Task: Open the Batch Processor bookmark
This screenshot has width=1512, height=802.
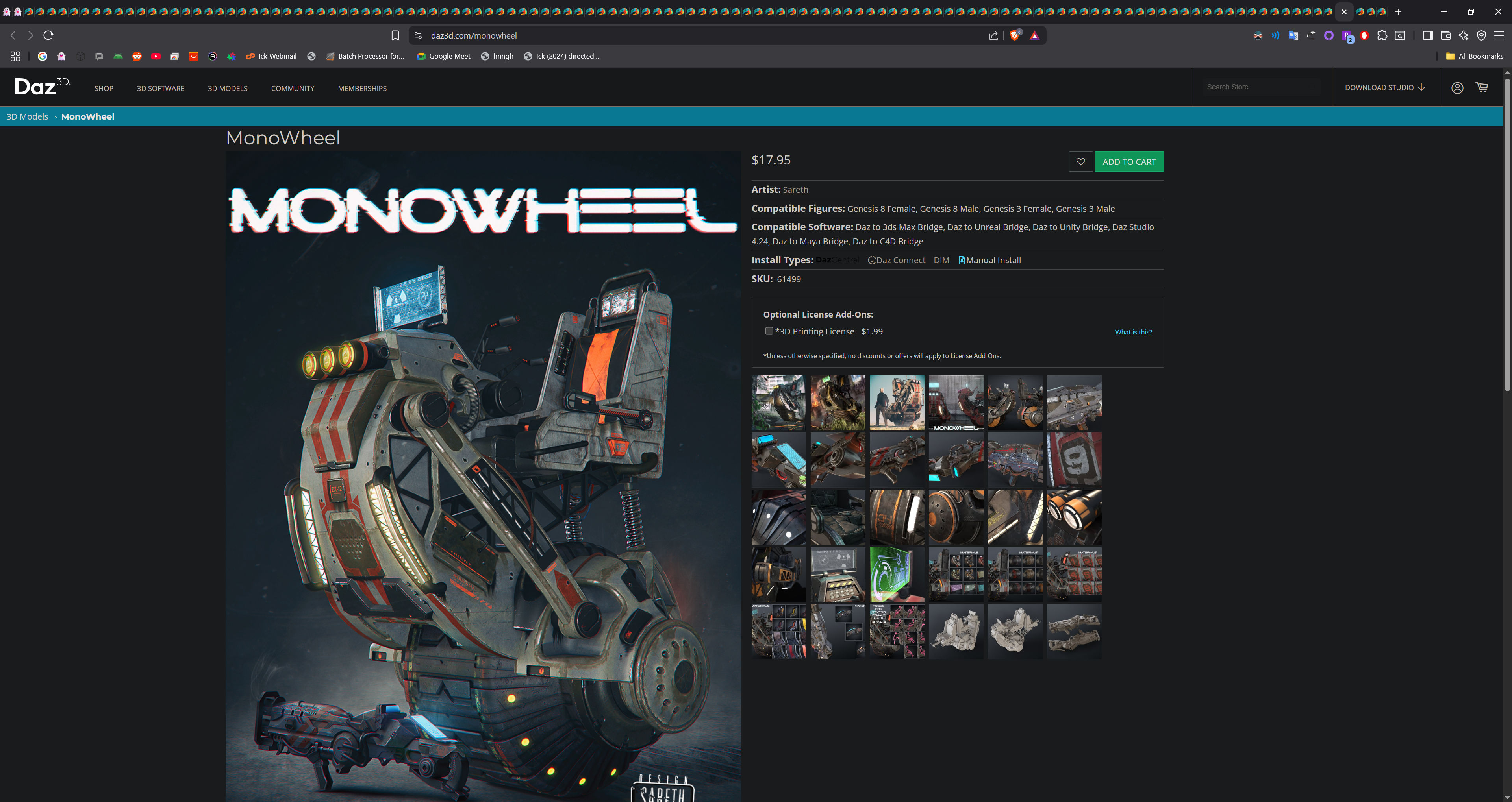Action: [x=365, y=56]
